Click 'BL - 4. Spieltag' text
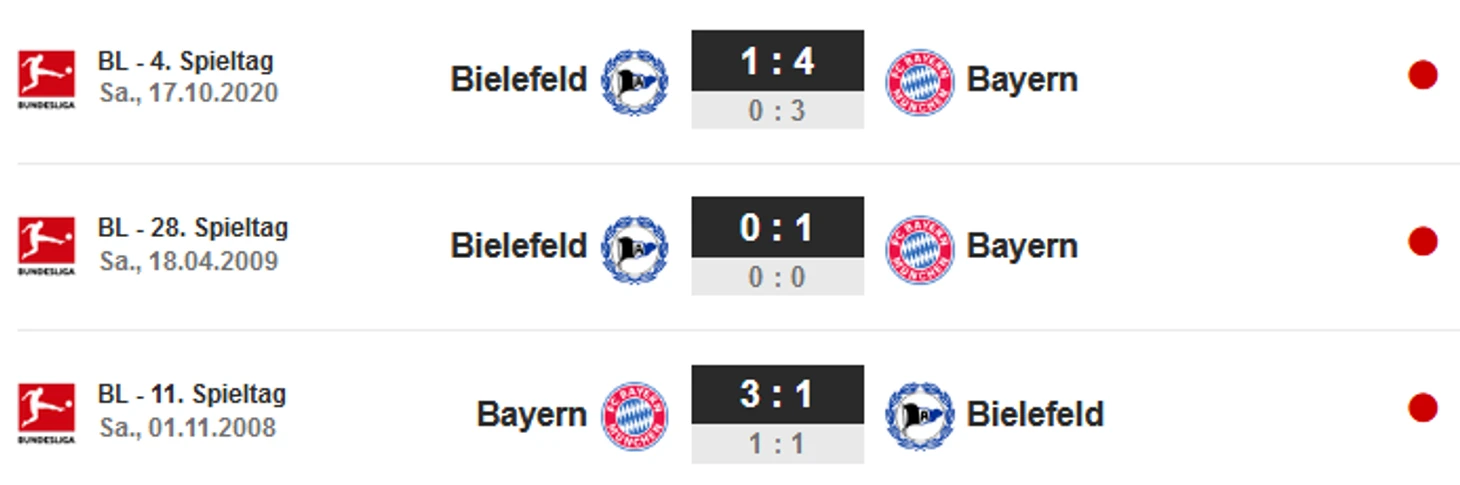1460x485 pixels. point(185,61)
